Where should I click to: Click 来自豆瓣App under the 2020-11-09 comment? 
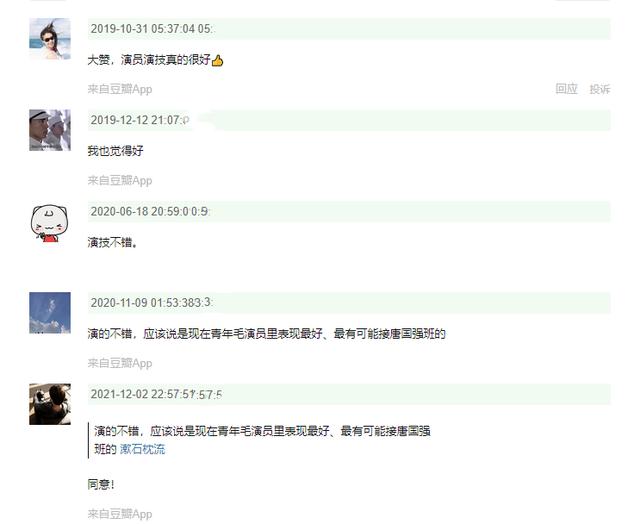pyautogui.click(x=120, y=363)
